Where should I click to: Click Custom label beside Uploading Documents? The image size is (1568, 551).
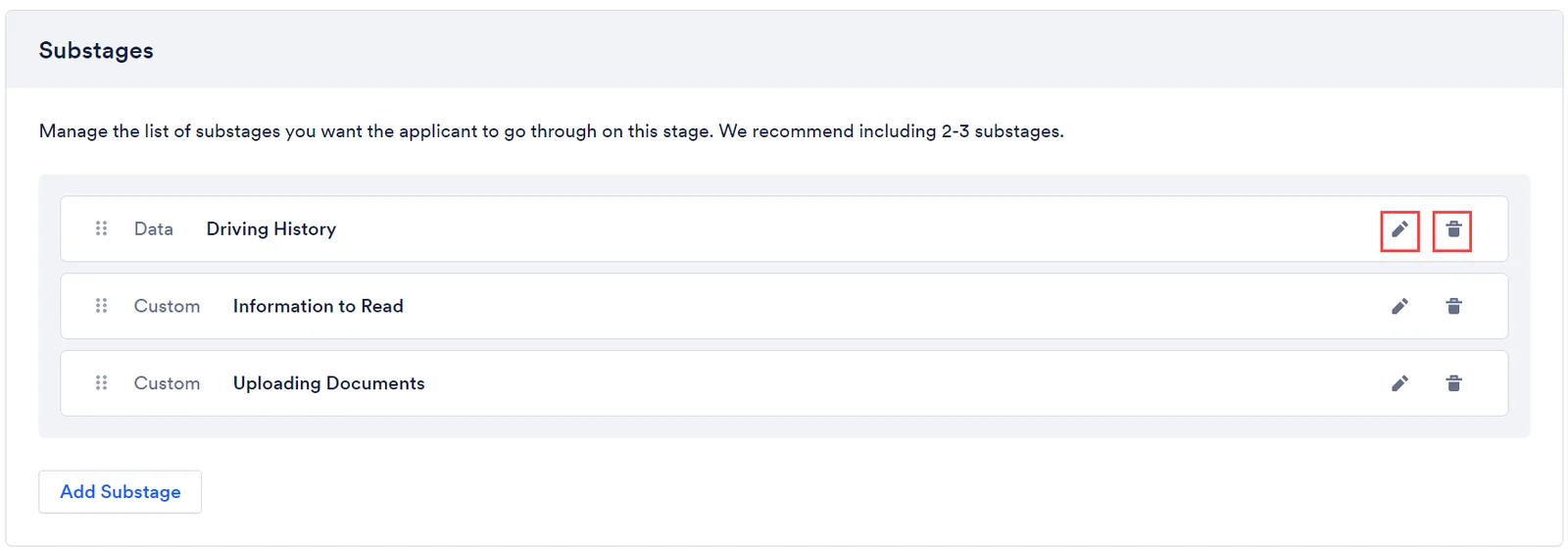[x=167, y=383]
